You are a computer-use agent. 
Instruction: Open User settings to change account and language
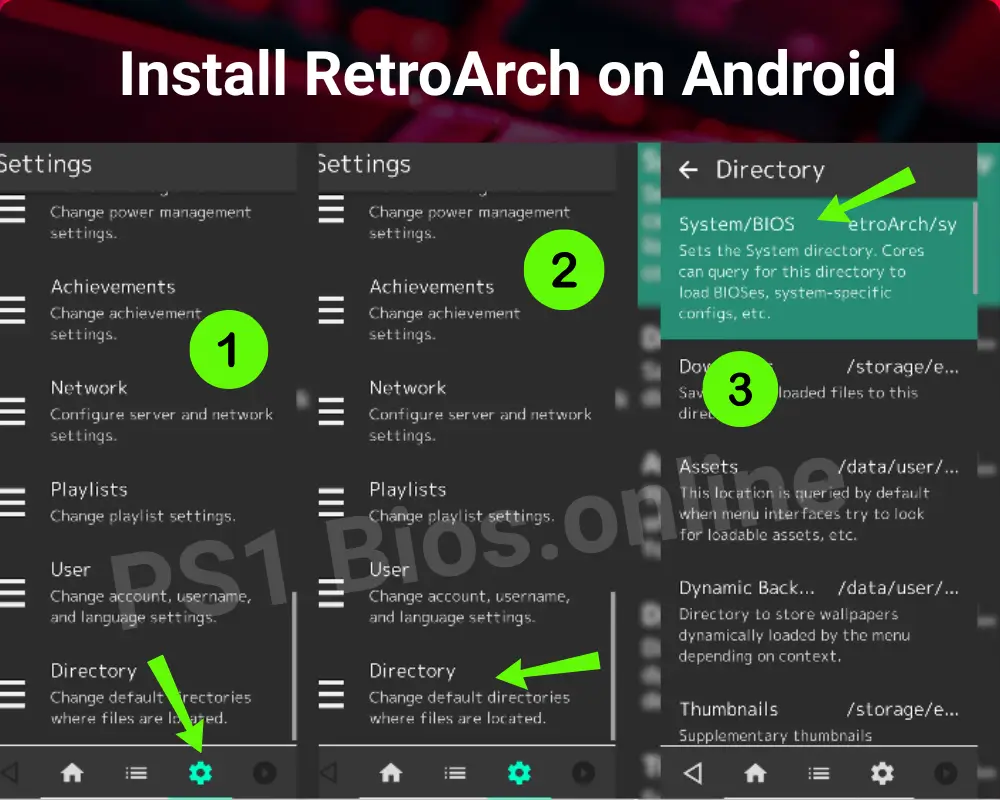[70, 570]
